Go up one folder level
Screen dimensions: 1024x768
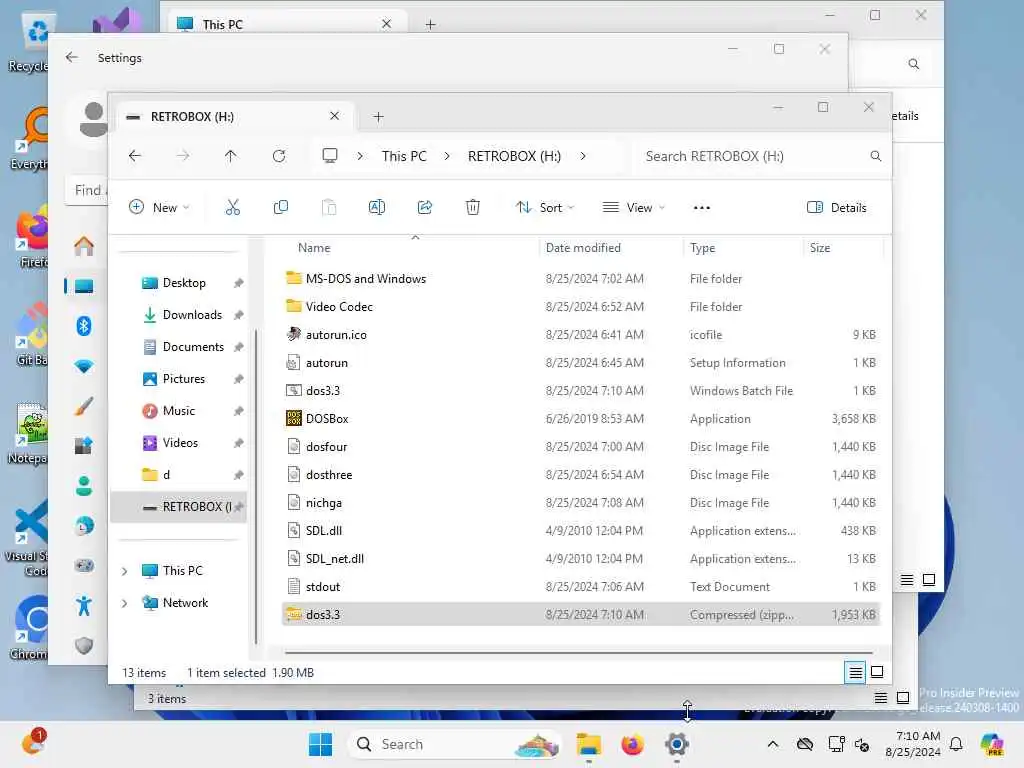coord(231,156)
